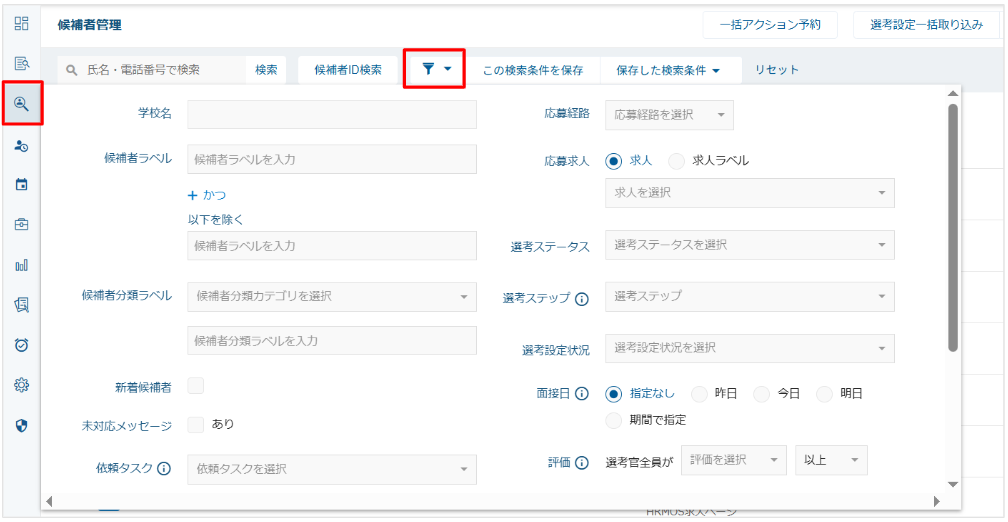The image size is (1008, 522).
Task: Open the calendar icon in sidebar
Action: pyautogui.click(x=21, y=185)
